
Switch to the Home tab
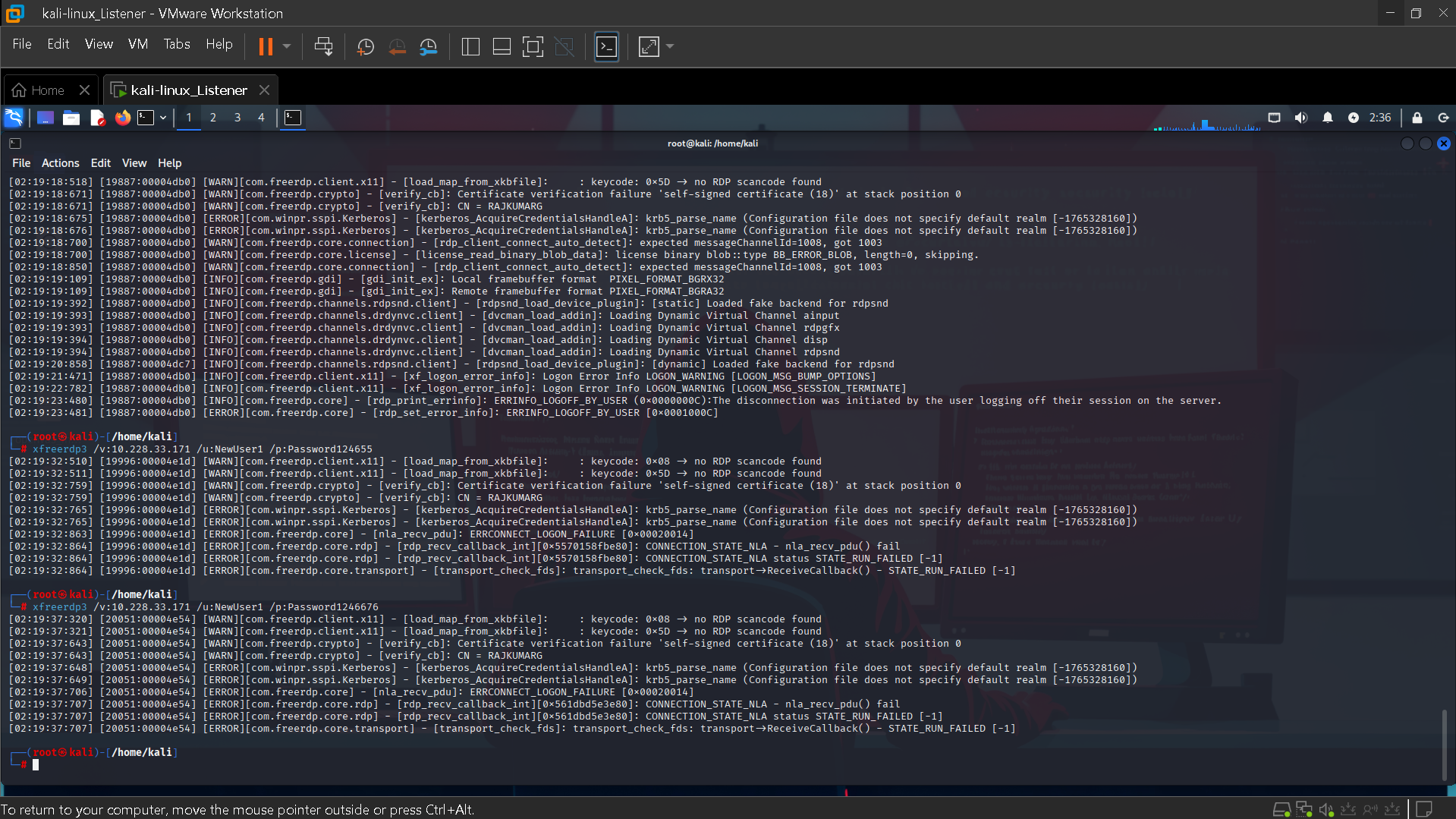click(48, 90)
